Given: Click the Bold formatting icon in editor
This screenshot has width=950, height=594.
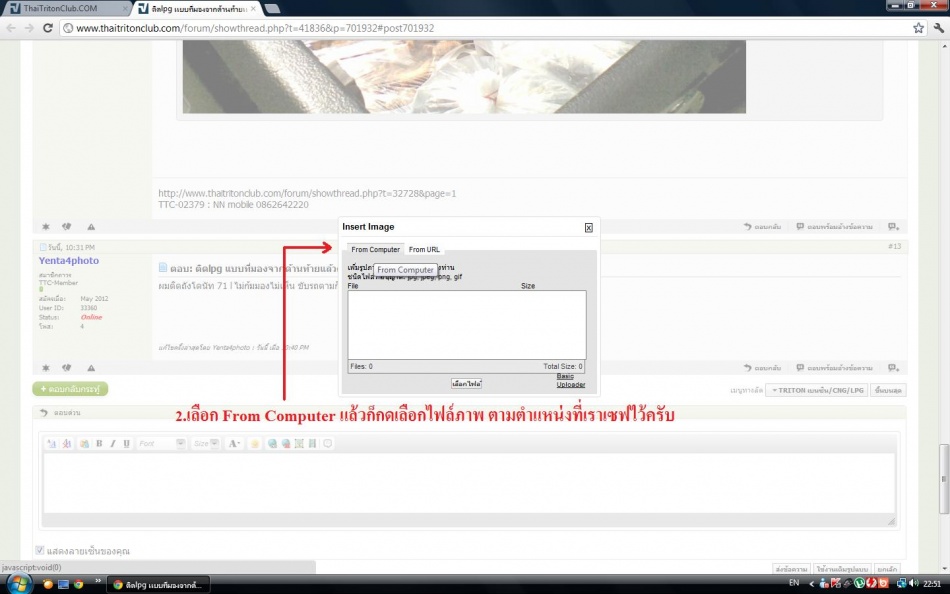Looking at the screenshot, I should (99, 443).
